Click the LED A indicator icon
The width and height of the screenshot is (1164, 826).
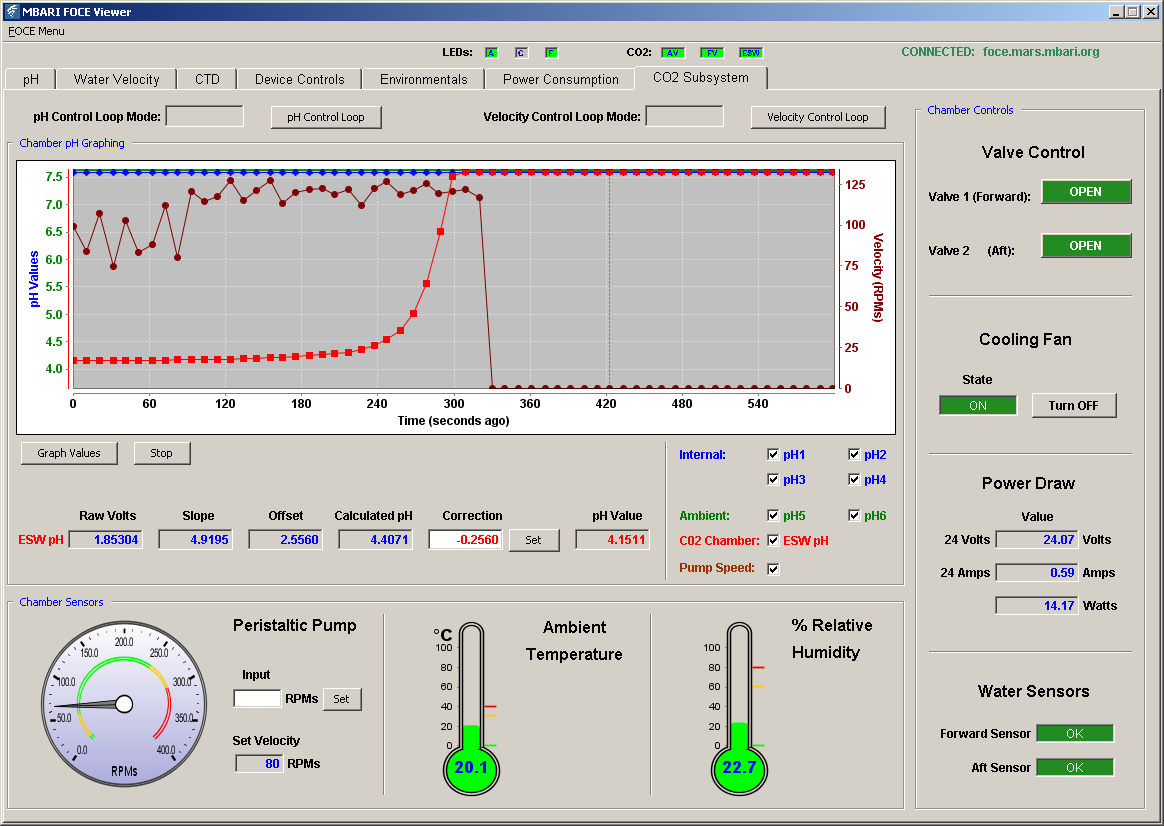click(491, 53)
